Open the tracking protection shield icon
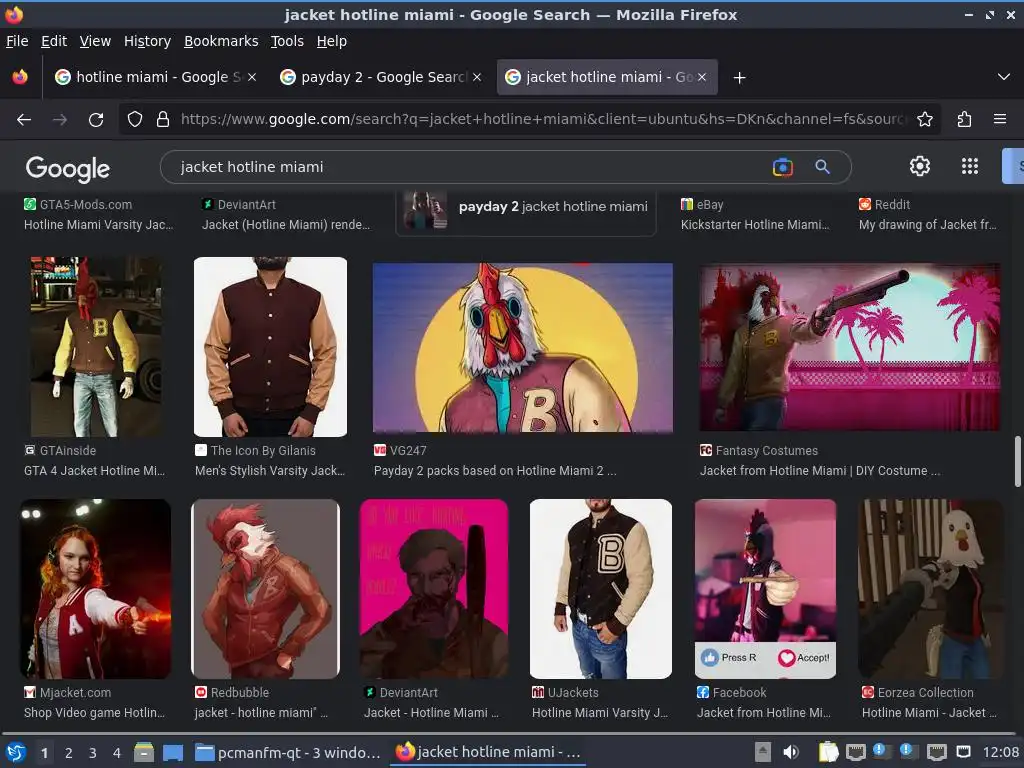 click(x=135, y=120)
